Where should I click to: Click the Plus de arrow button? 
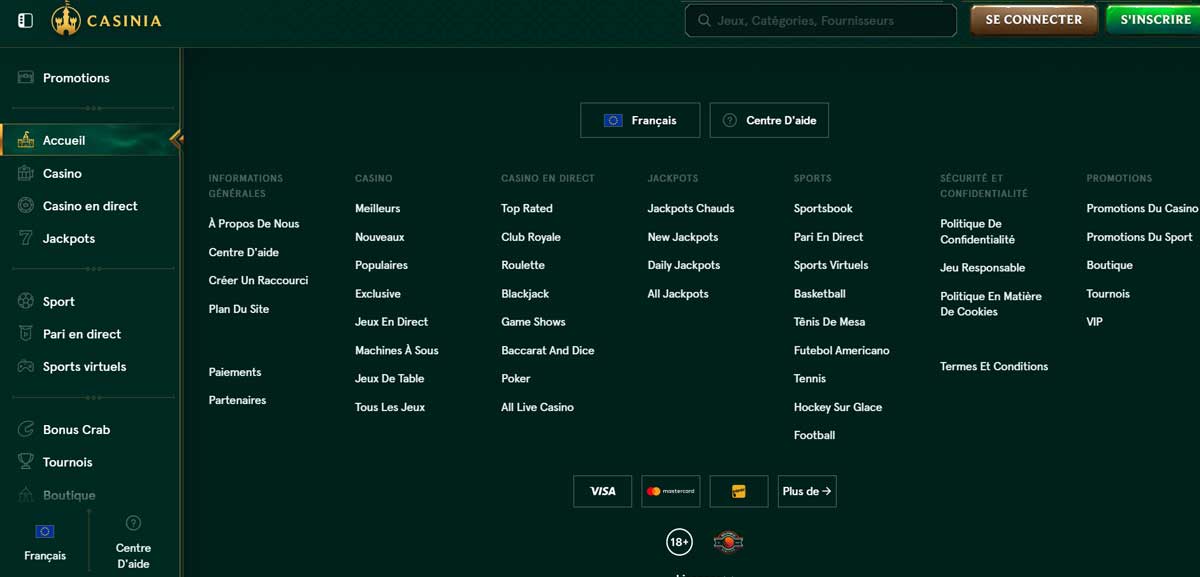(x=807, y=491)
